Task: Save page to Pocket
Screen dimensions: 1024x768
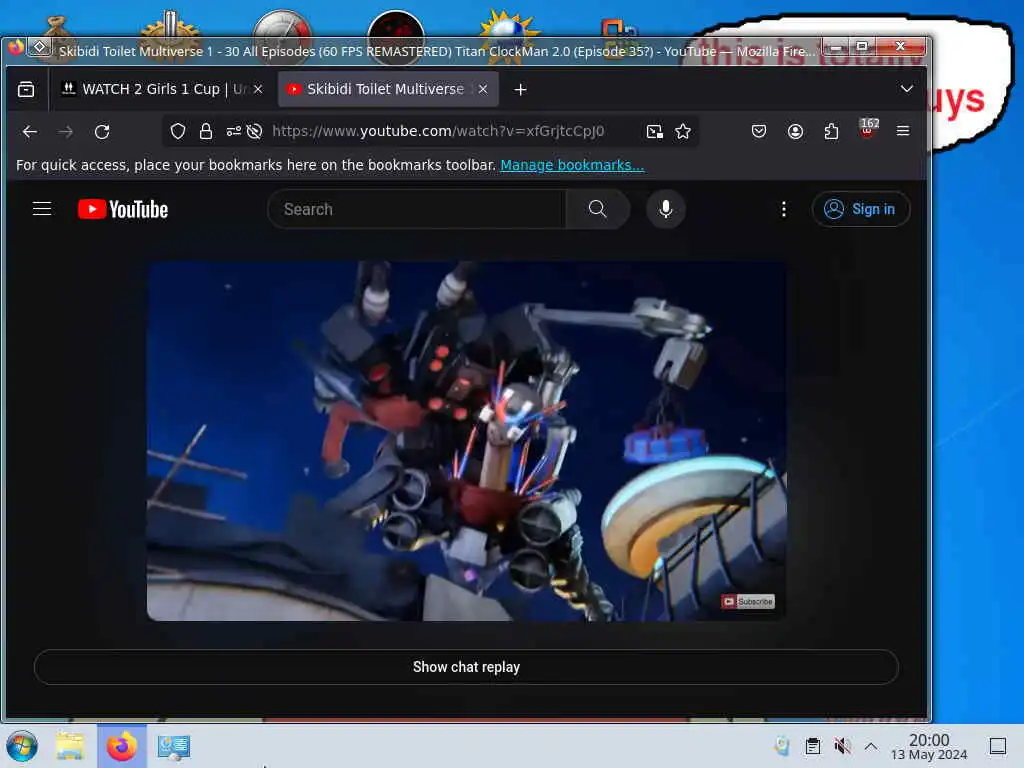Action: pos(759,131)
